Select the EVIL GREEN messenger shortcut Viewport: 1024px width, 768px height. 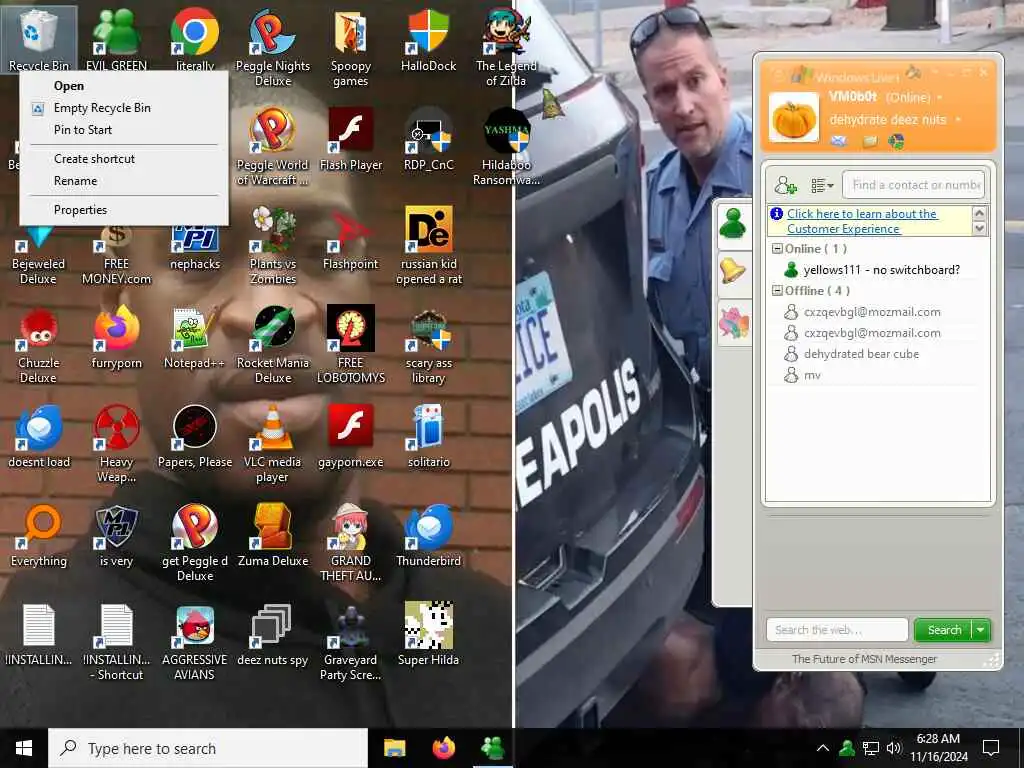[116, 40]
